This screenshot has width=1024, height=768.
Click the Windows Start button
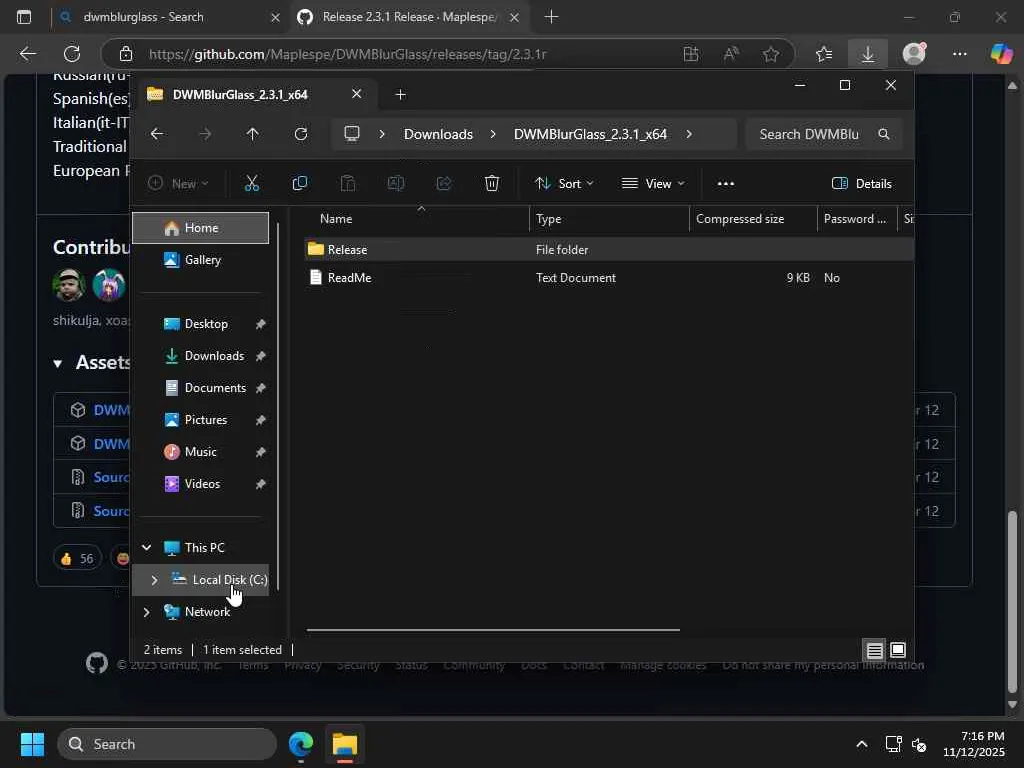(32, 744)
